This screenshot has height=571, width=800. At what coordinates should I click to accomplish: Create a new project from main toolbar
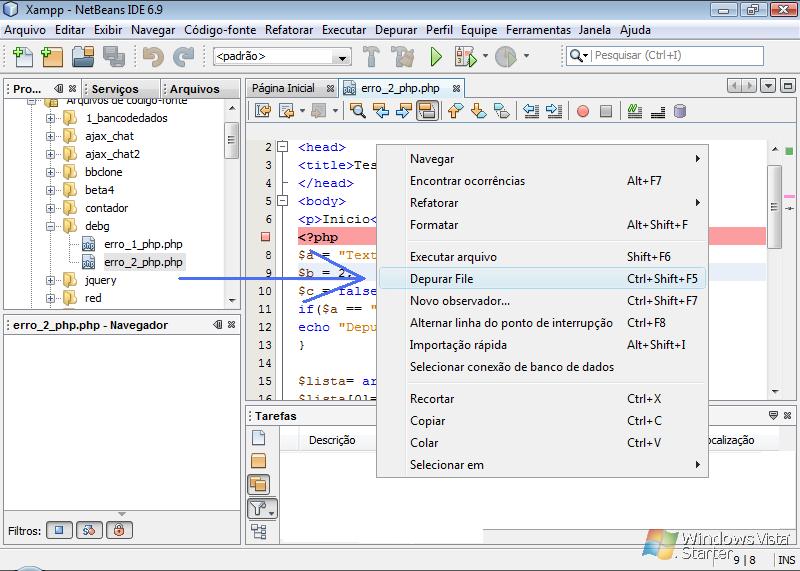tap(52, 56)
